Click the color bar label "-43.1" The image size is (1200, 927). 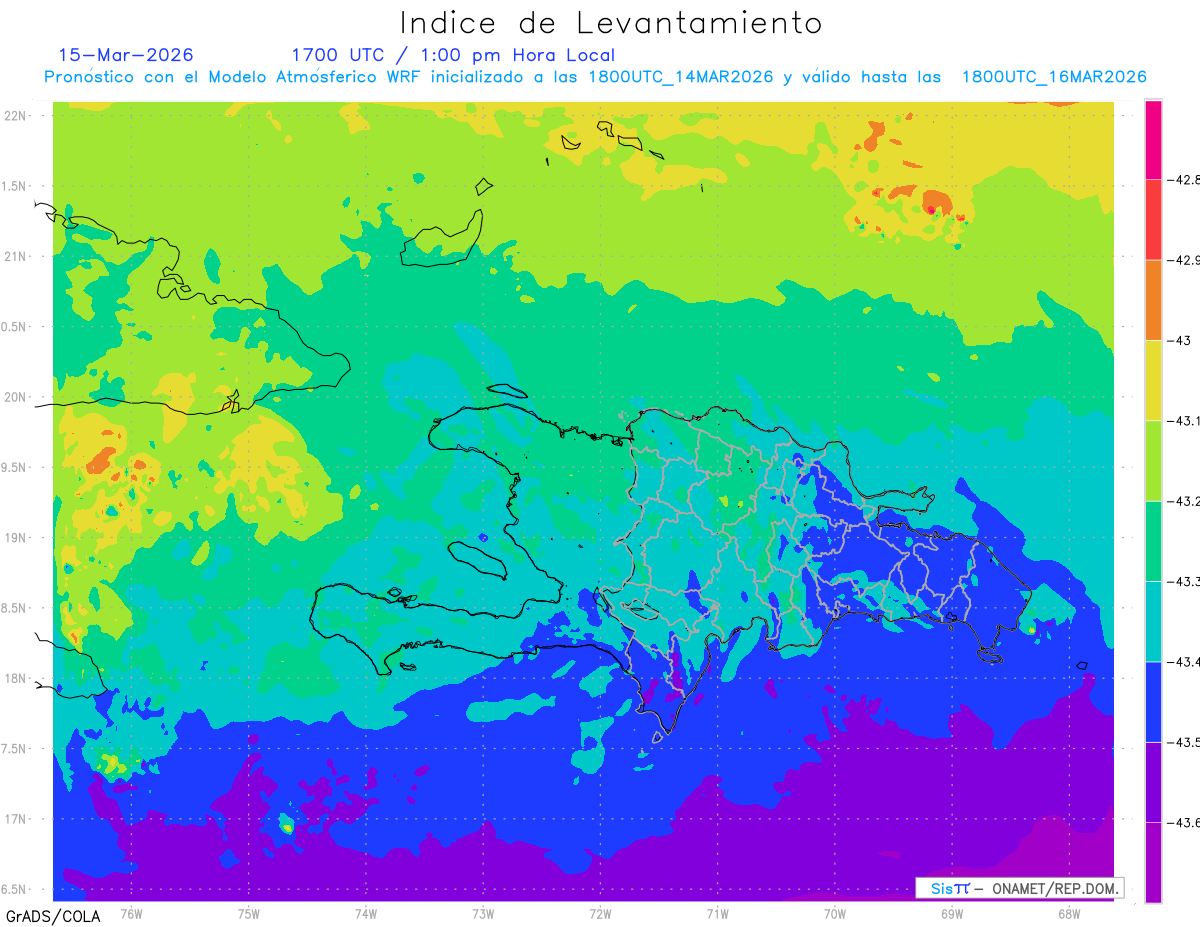point(1184,420)
